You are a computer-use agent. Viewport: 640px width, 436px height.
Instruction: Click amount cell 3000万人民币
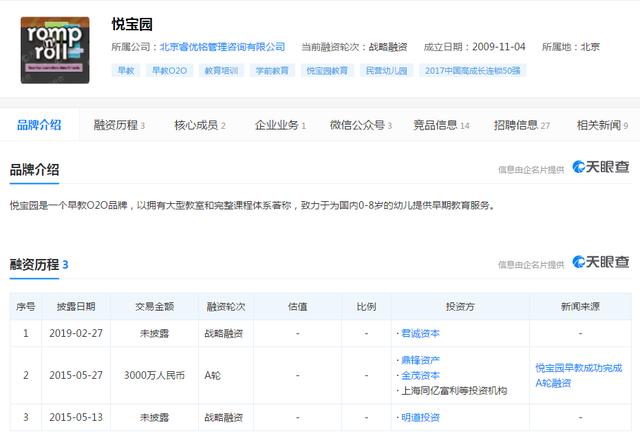pyautogui.click(x=154, y=376)
